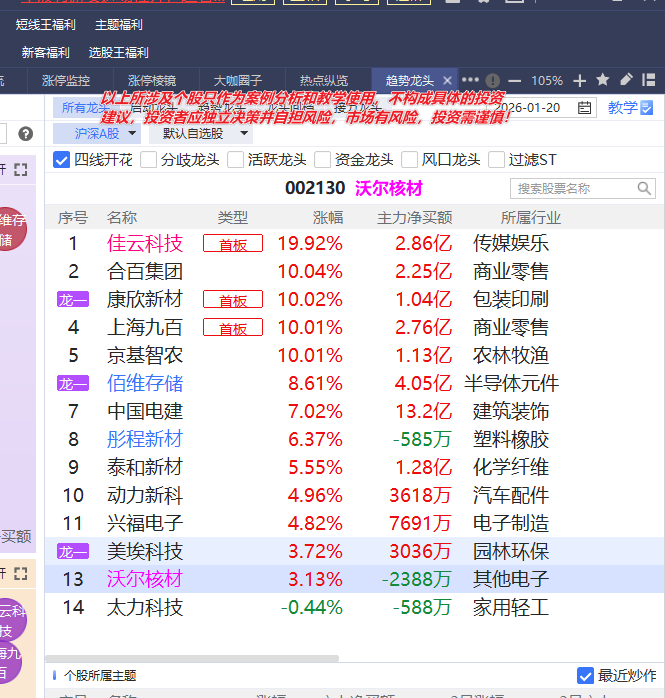Uncheck the 四线开花 checkbox

(x=61, y=159)
